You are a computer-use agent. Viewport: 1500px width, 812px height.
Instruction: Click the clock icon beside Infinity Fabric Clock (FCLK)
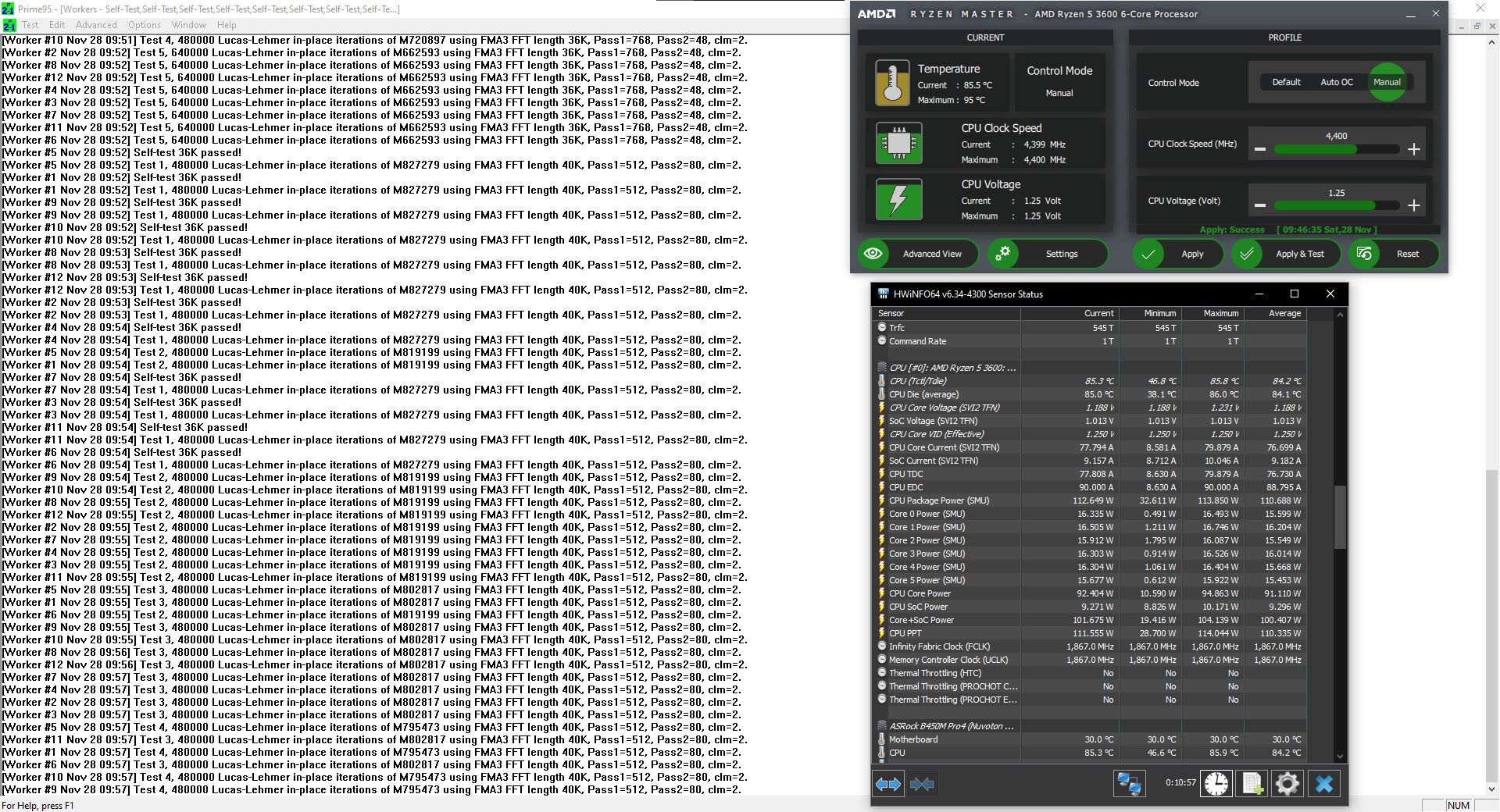(882, 646)
